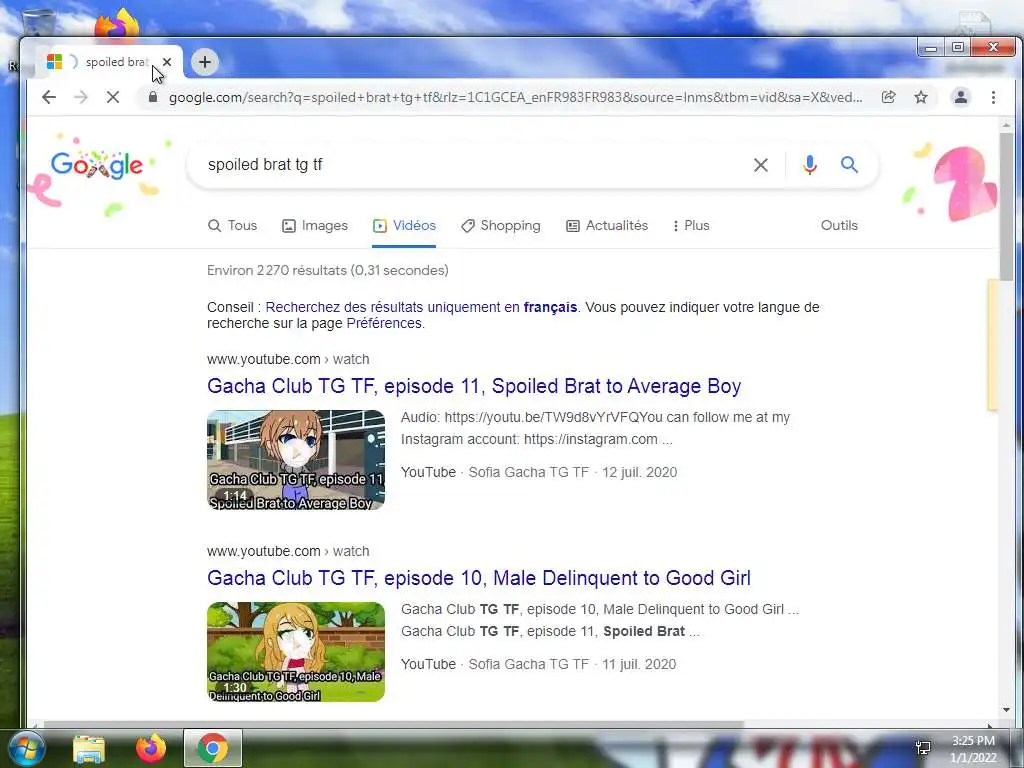This screenshot has width=1024, height=768.
Task: Click the episode 10 video thumbnail
Action: tap(296, 652)
